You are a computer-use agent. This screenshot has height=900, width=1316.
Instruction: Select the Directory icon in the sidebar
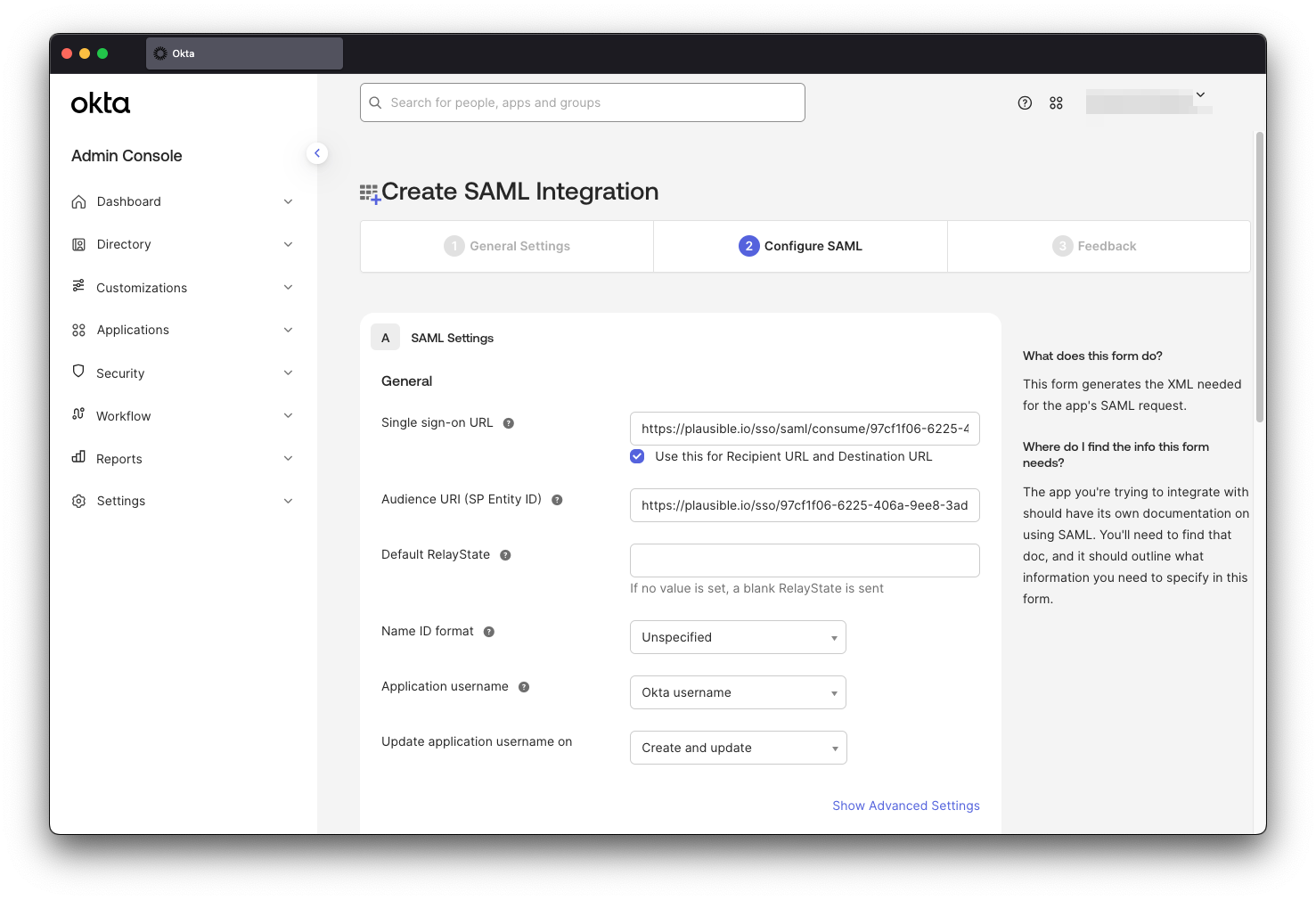(x=78, y=244)
